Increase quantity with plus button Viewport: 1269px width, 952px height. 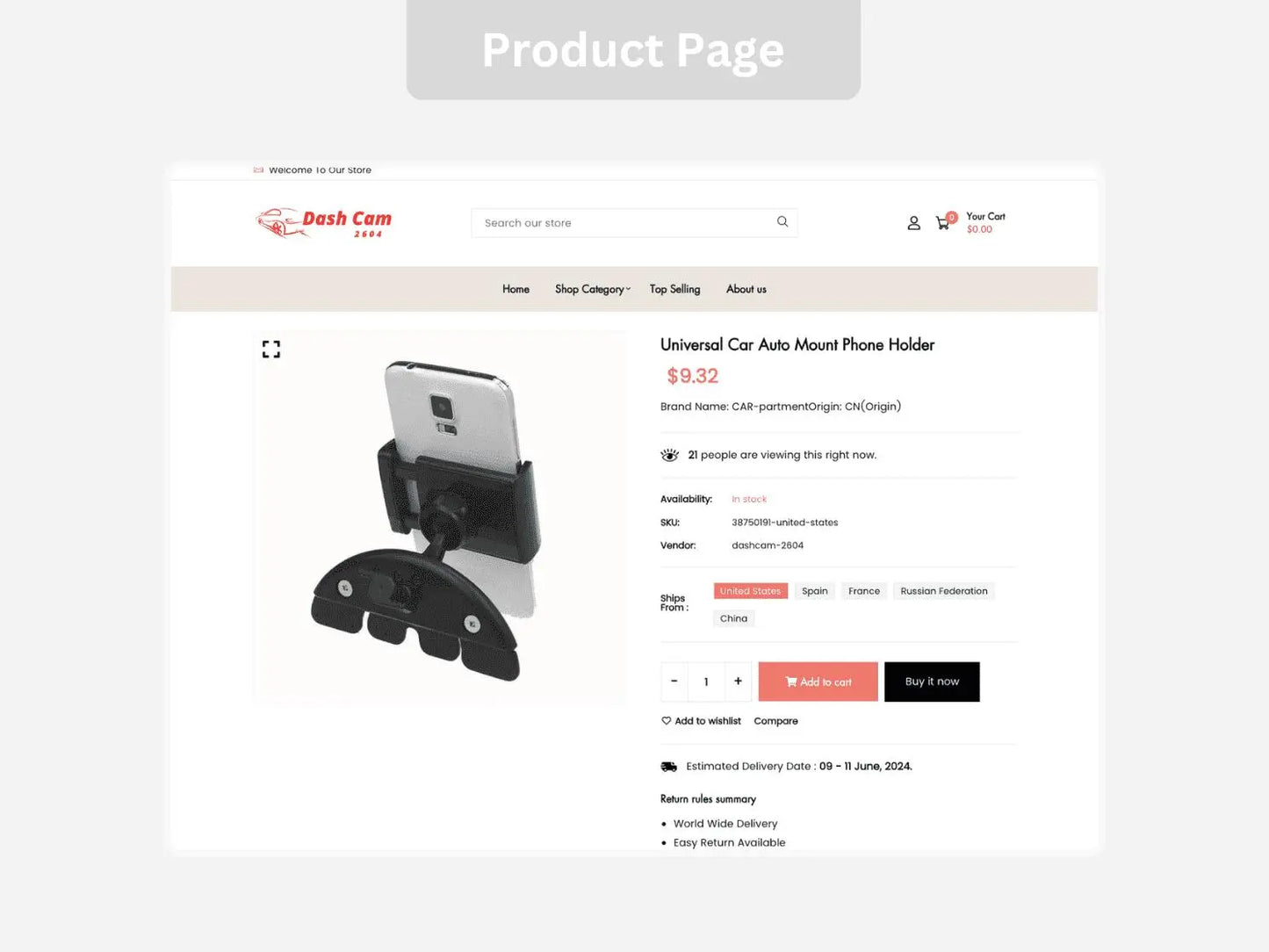point(739,682)
